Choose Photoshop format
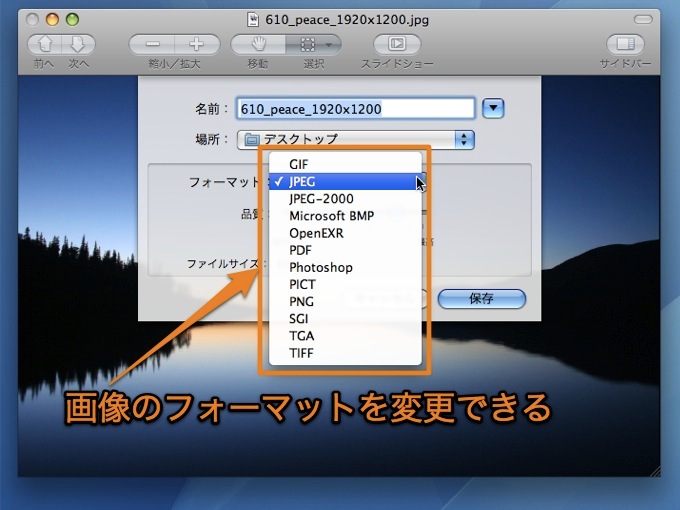 point(345,267)
